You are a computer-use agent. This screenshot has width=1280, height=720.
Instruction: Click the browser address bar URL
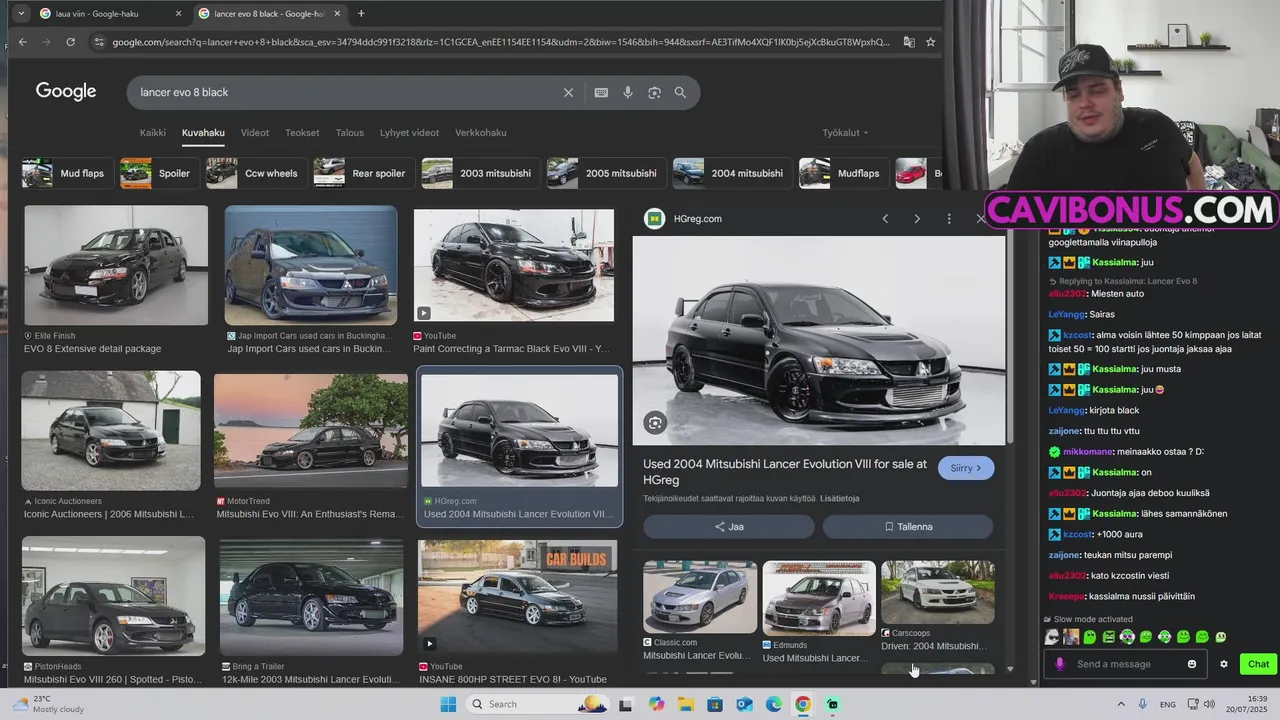pos(500,42)
